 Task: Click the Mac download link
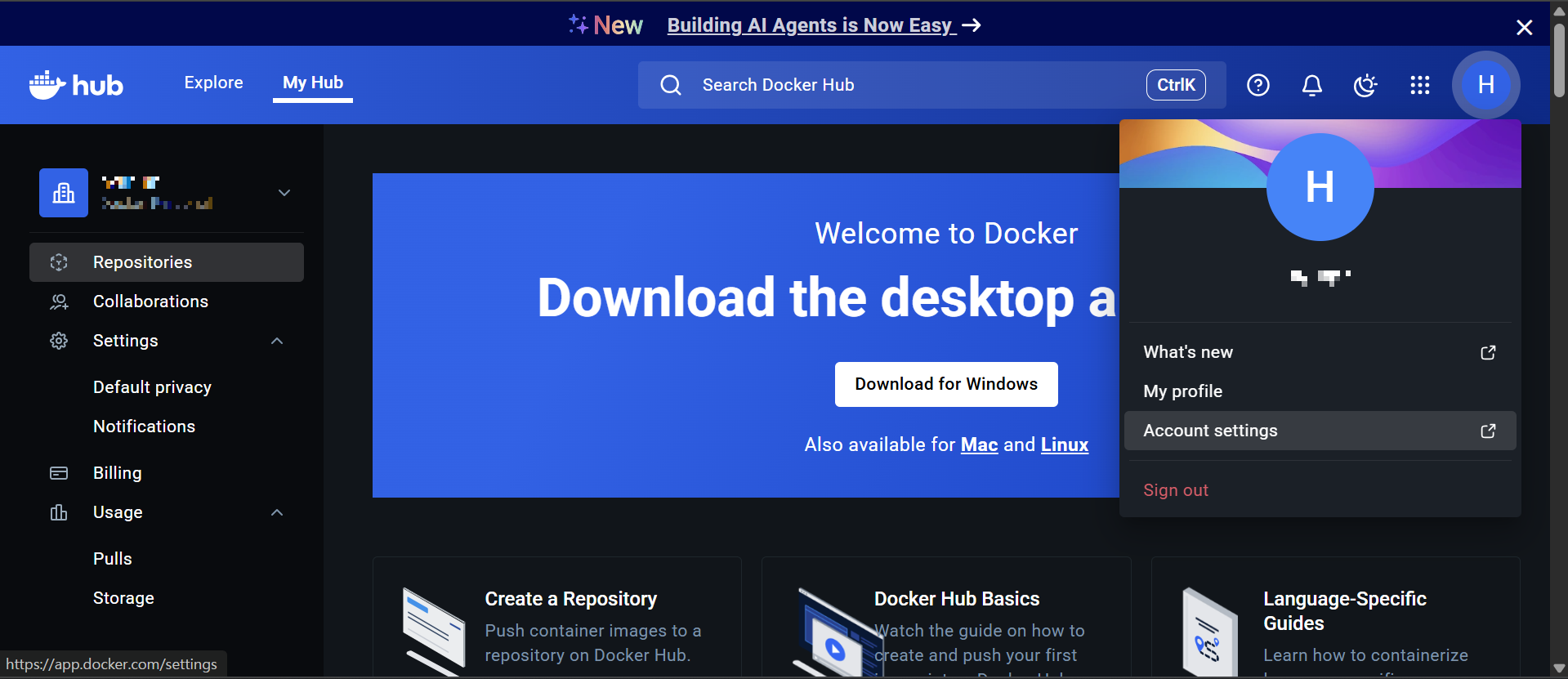(x=979, y=444)
